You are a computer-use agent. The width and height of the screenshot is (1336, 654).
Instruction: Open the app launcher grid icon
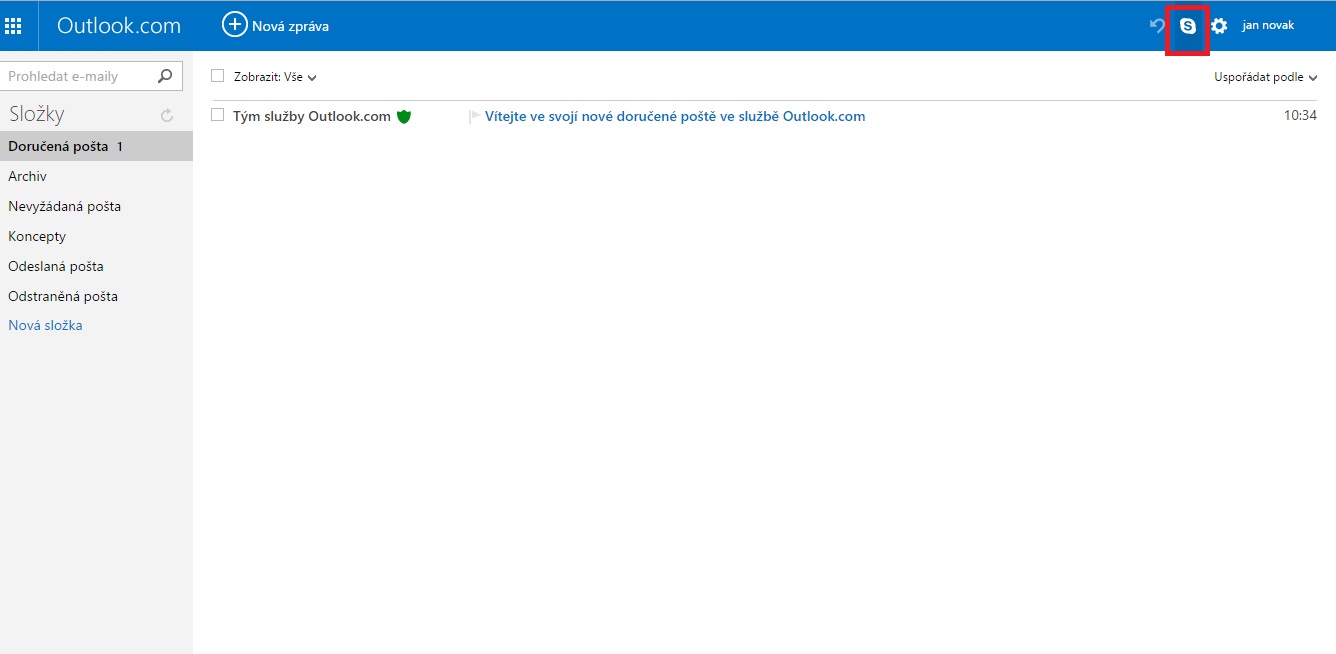[x=13, y=26]
